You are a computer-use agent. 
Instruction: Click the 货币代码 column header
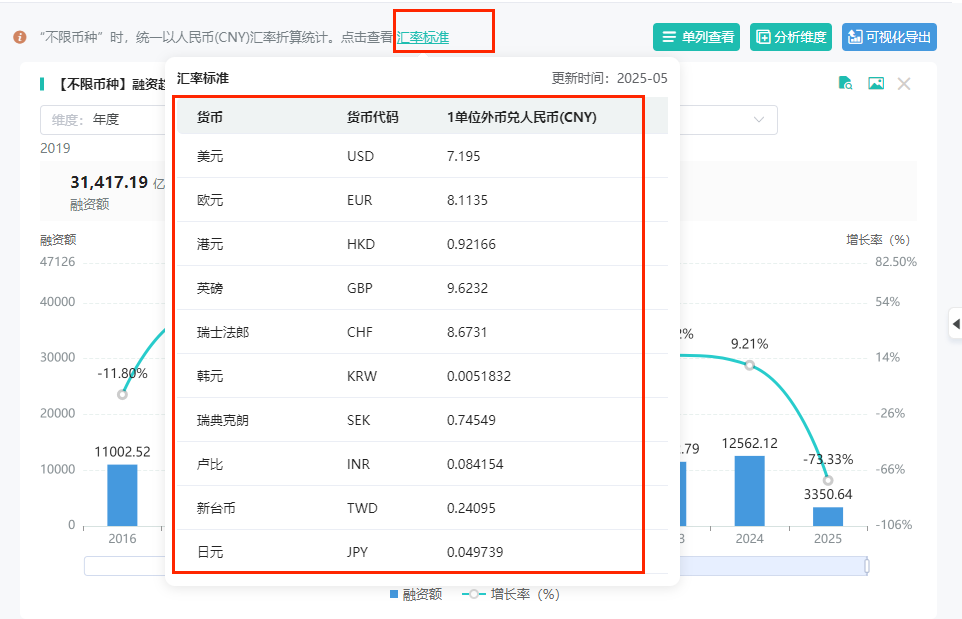coord(372,117)
